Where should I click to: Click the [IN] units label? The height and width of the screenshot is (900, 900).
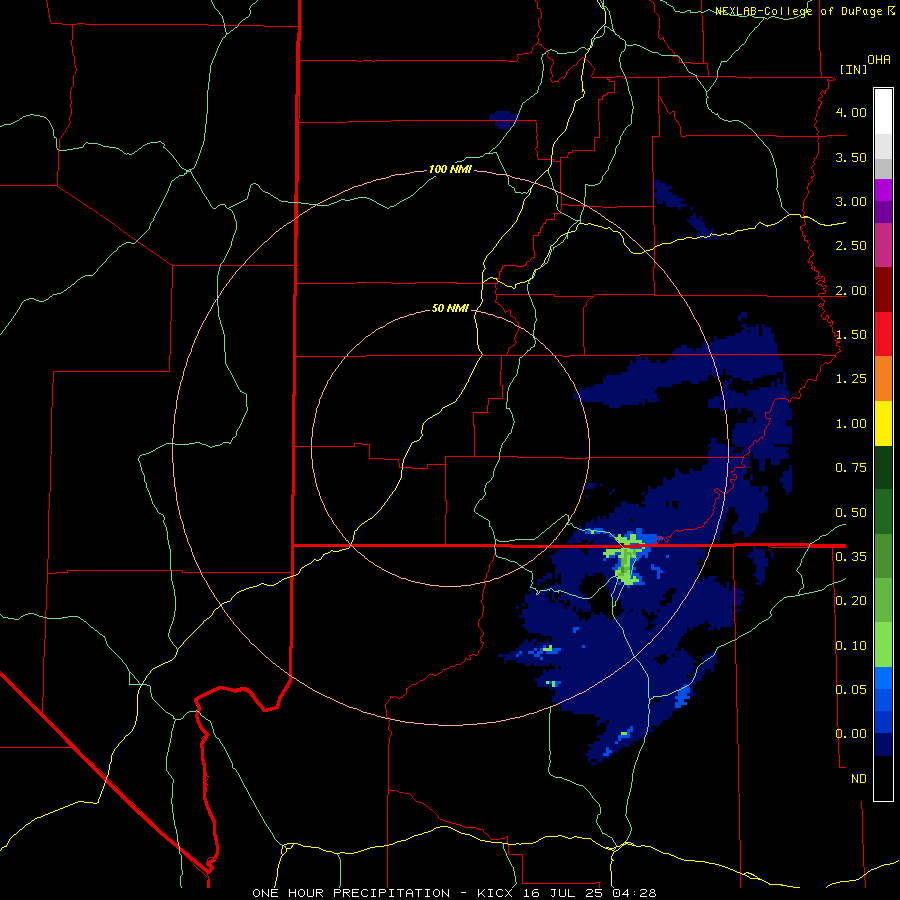click(853, 69)
